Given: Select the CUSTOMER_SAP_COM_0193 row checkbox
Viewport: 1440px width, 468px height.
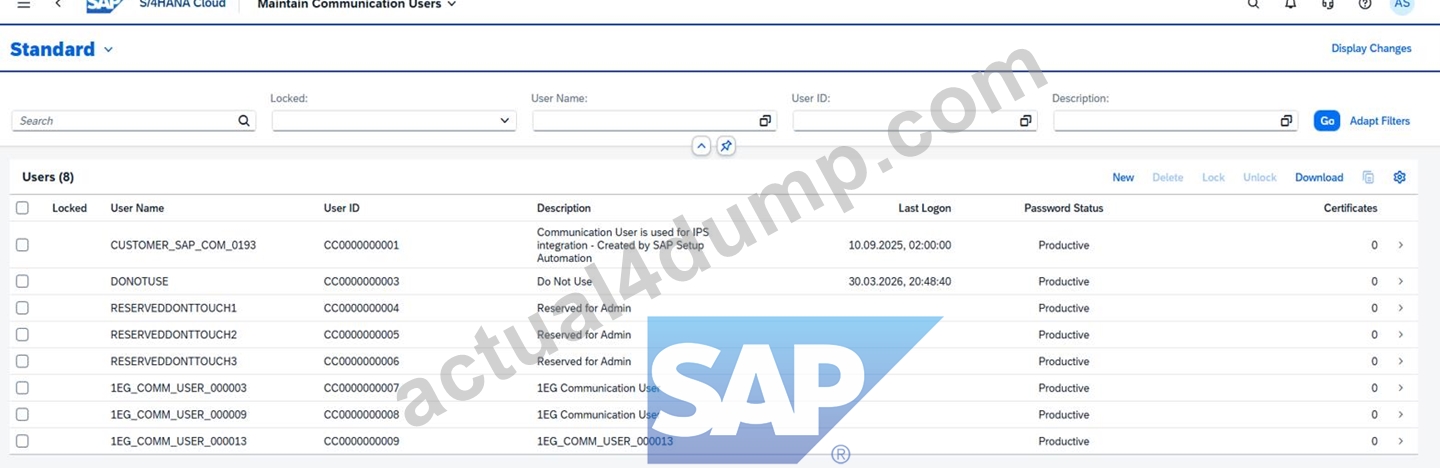Looking at the screenshot, I should pos(22,245).
